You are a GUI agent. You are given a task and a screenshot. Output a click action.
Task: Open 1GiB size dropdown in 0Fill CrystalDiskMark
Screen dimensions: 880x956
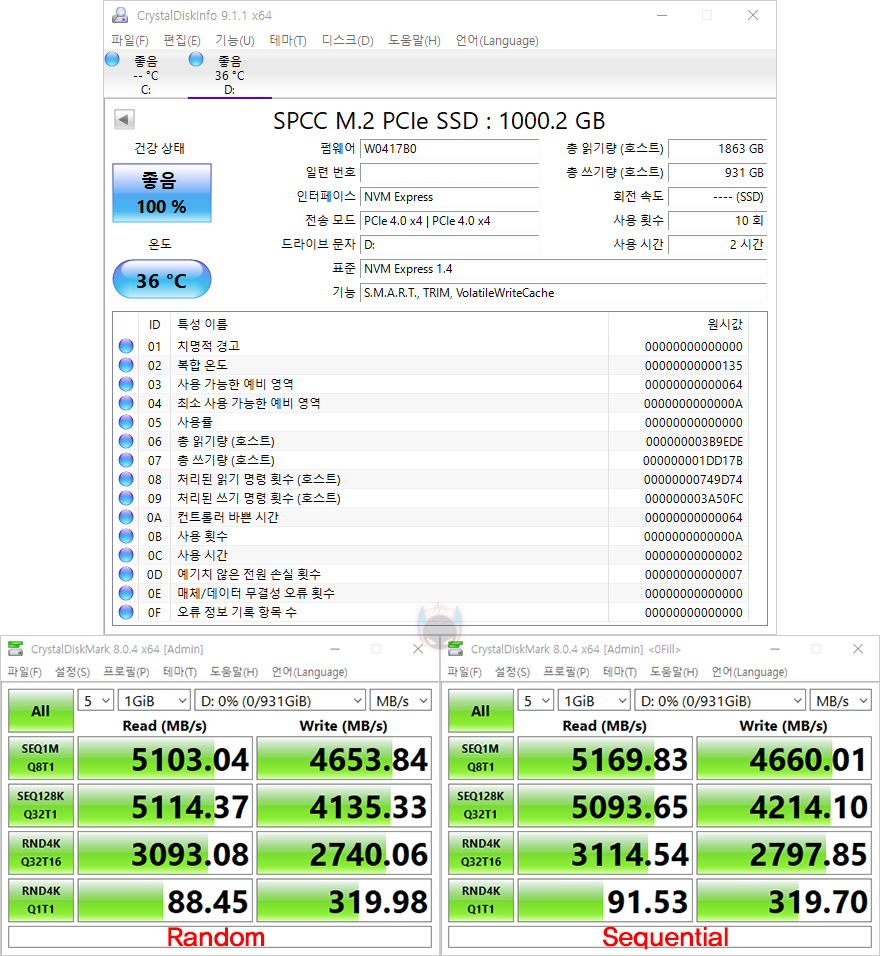click(593, 701)
